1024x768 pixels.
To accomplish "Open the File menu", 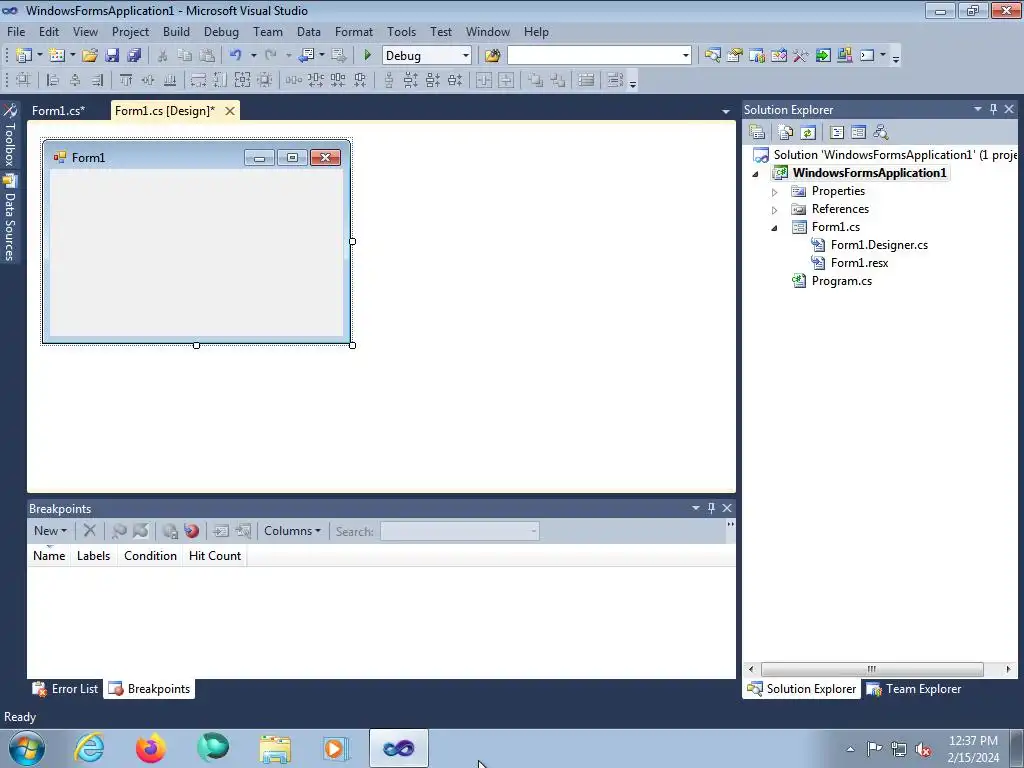I will click(16, 31).
